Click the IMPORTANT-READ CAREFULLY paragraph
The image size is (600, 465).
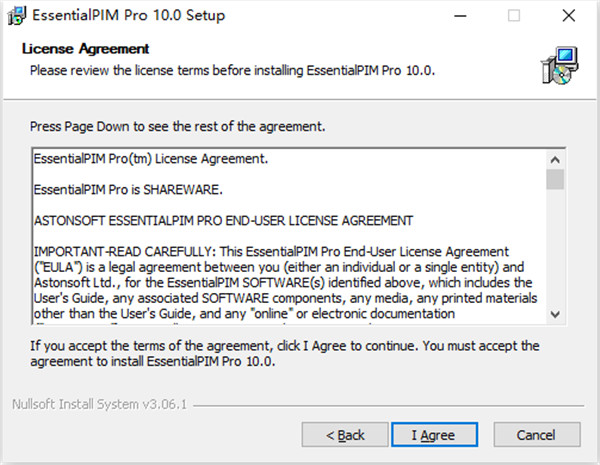pyautogui.click(x=280, y=275)
